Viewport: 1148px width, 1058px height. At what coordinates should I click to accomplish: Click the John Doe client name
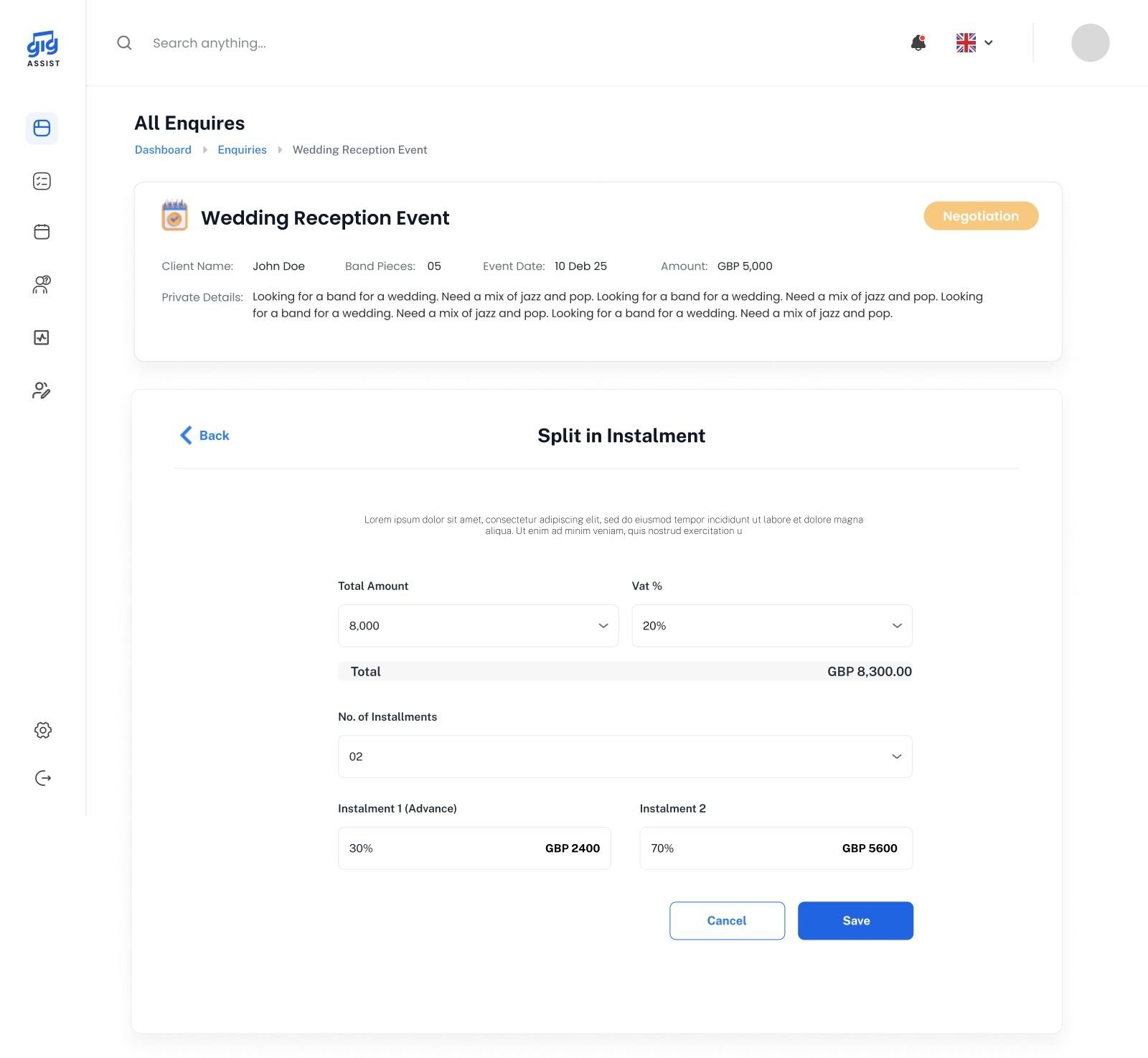[278, 266]
